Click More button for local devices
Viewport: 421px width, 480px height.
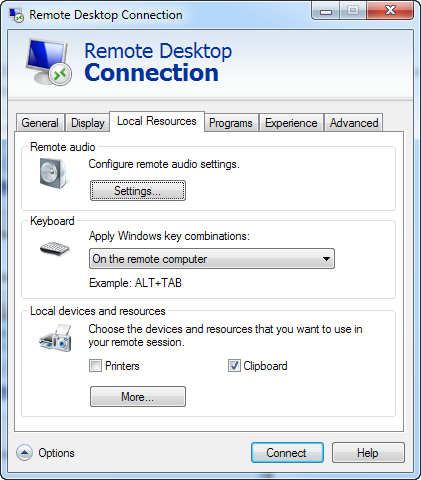point(138,397)
